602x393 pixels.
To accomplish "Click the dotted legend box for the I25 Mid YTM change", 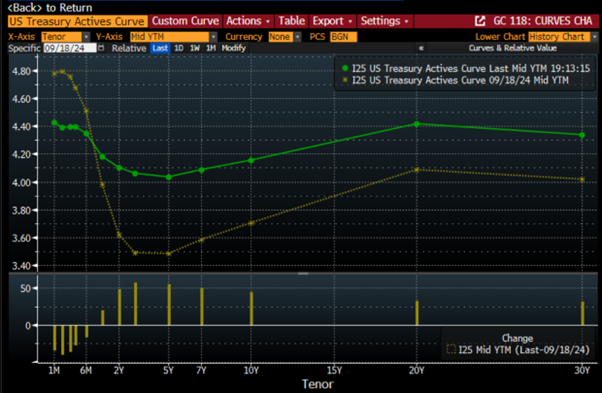I will [x=451, y=349].
